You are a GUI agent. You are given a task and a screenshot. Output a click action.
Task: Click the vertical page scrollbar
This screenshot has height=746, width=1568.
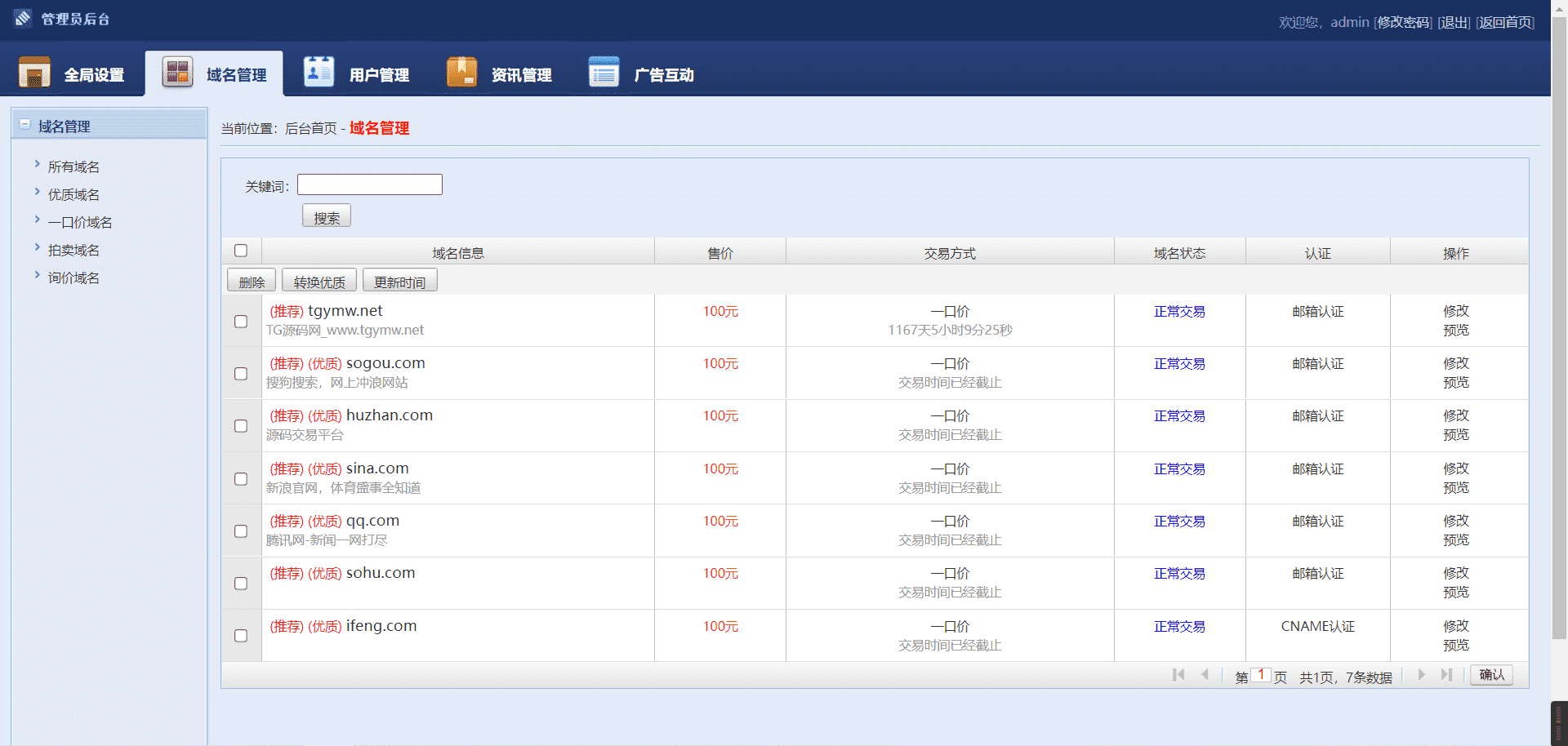(x=1559, y=326)
